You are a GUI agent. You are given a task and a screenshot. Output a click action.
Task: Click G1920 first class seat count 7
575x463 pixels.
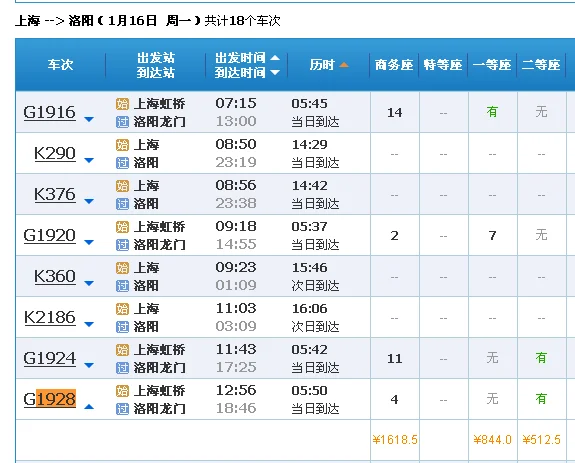492,235
